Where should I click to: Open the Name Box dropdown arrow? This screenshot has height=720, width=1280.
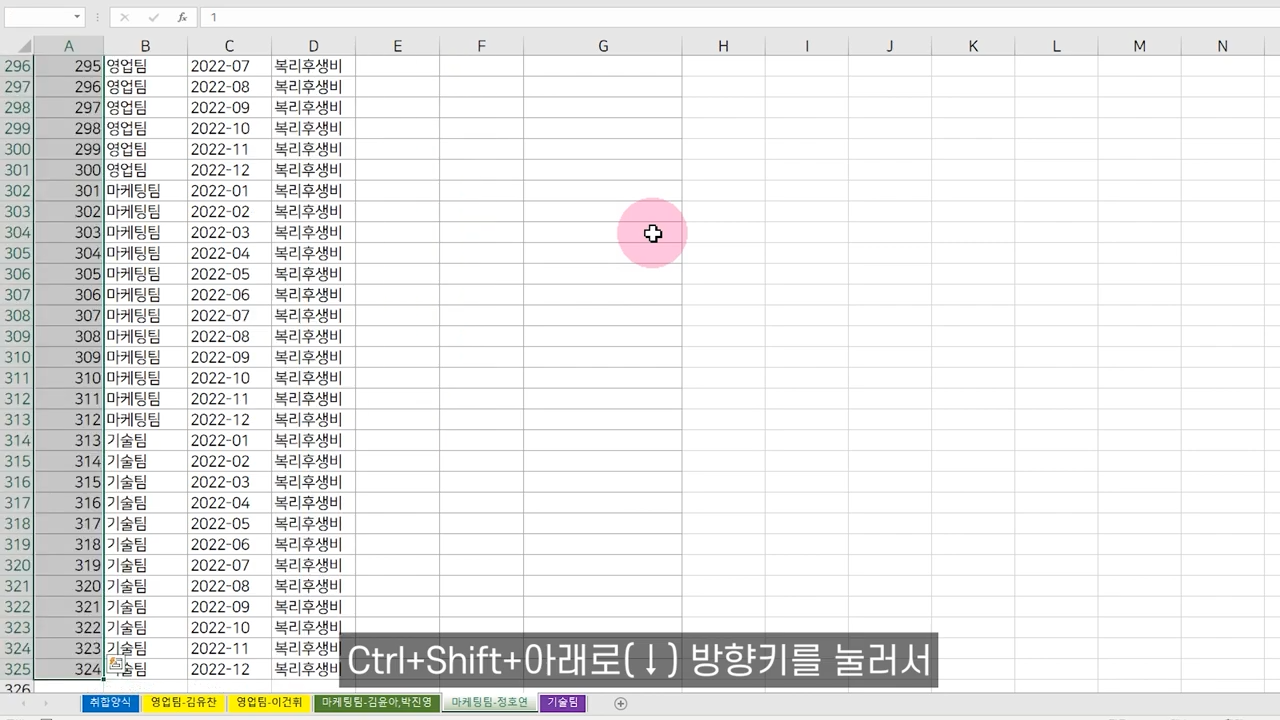click(77, 17)
